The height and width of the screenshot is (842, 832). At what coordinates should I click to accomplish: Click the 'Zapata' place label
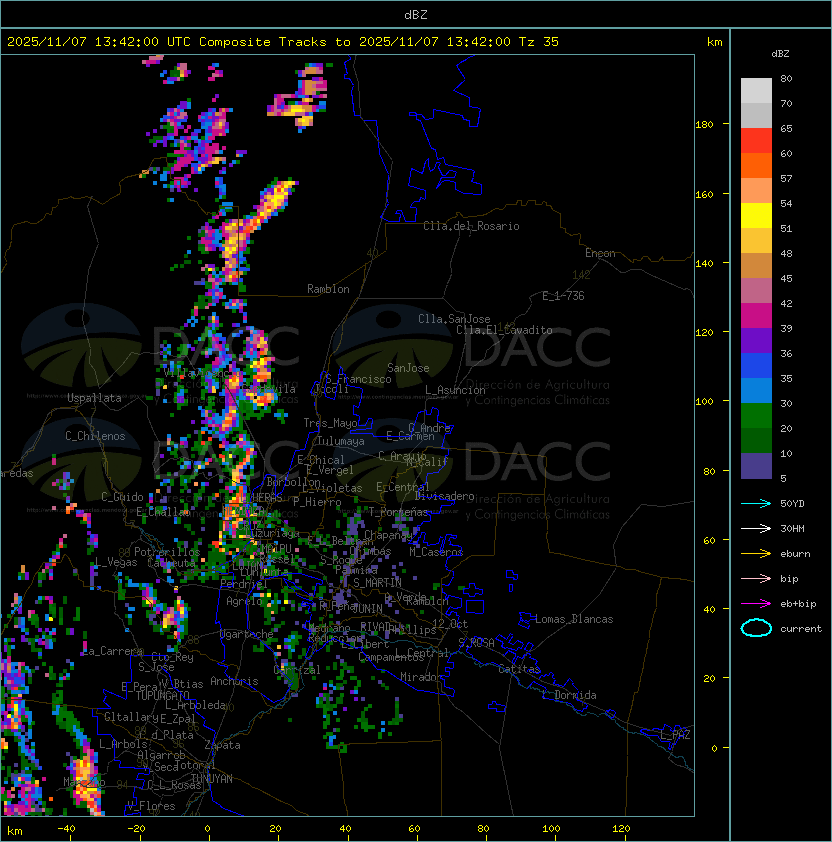[222, 745]
